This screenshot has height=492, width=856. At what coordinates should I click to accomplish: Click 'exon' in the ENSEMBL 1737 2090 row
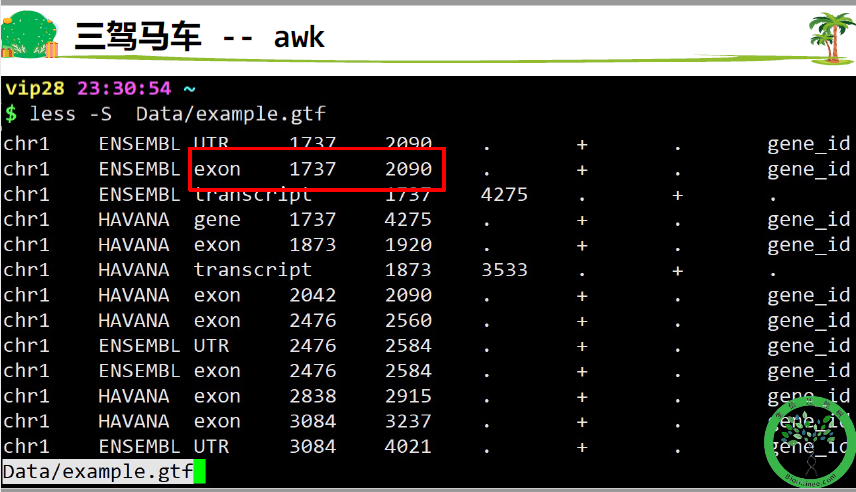[x=217, y=169]
